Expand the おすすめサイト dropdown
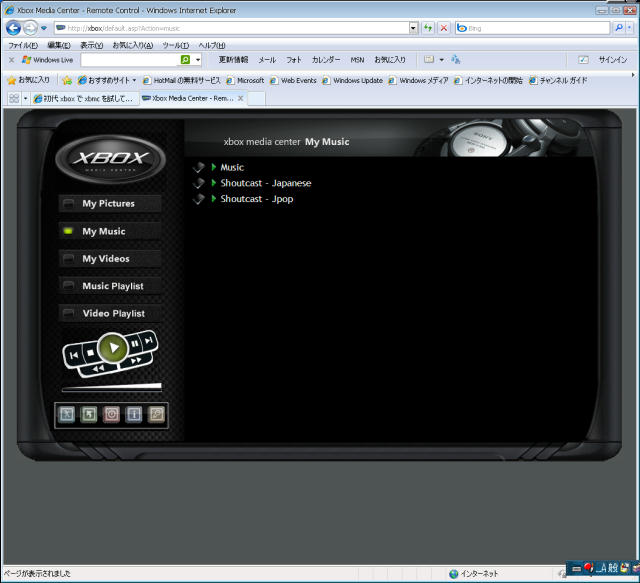Viewport: 640px width, 583px height. (134, 80)
